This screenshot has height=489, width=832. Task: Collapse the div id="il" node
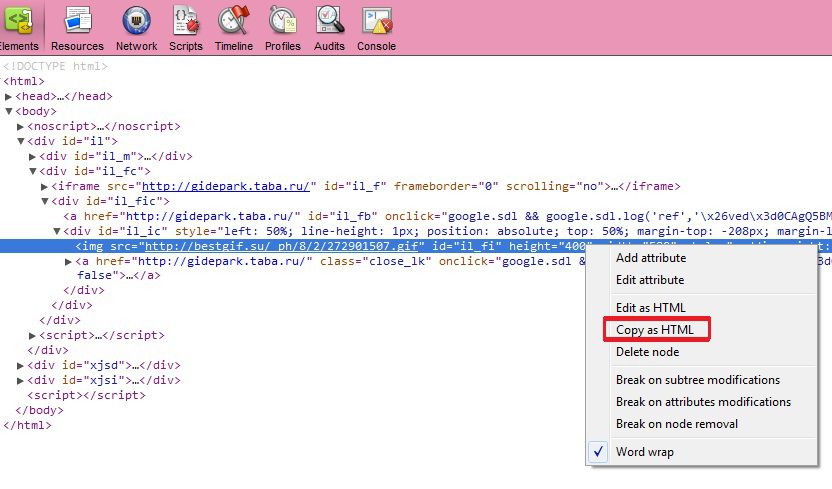coord(20,142)
